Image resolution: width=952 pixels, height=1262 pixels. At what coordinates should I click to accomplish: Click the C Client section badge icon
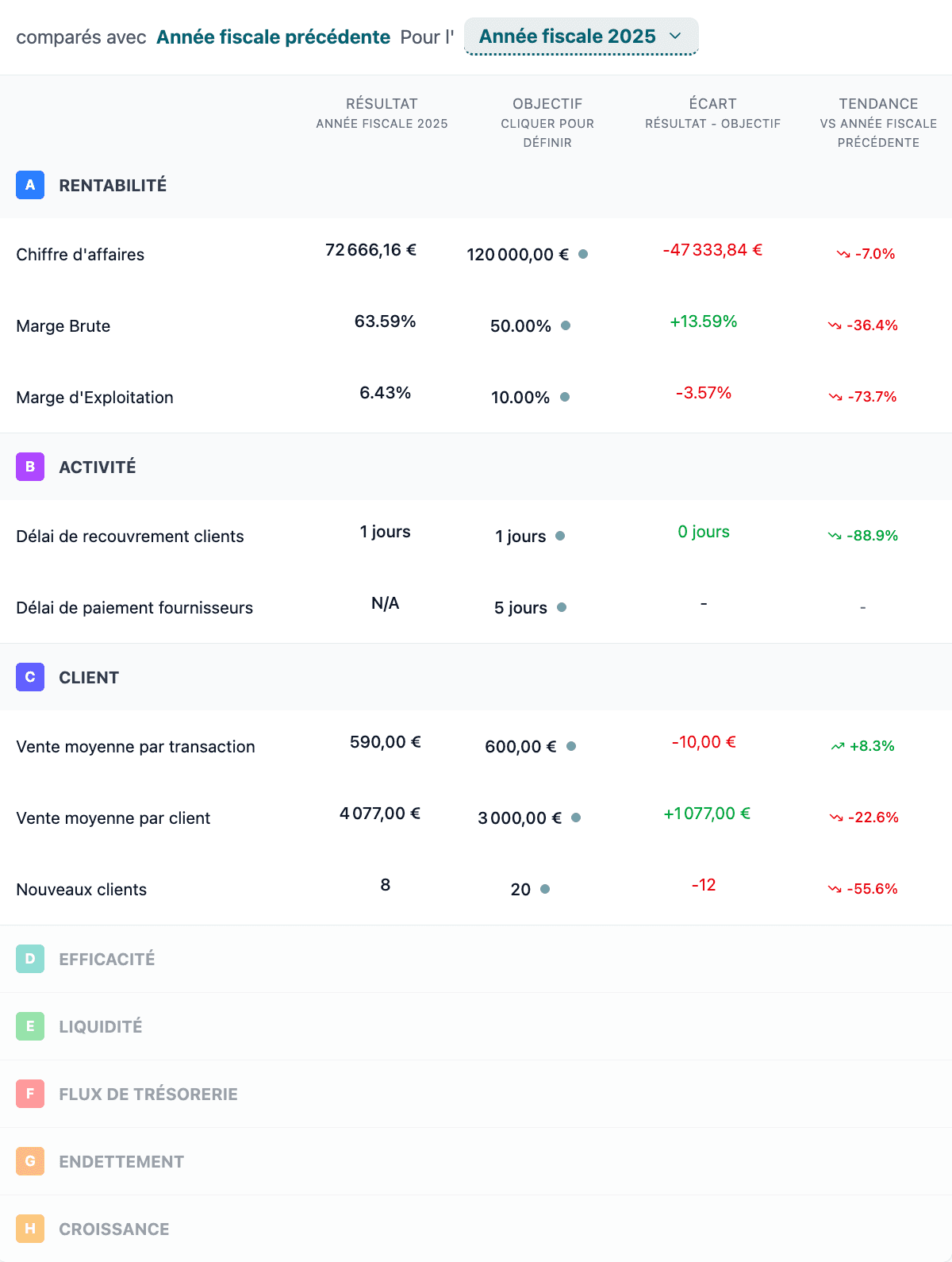[x=30, y=677]
